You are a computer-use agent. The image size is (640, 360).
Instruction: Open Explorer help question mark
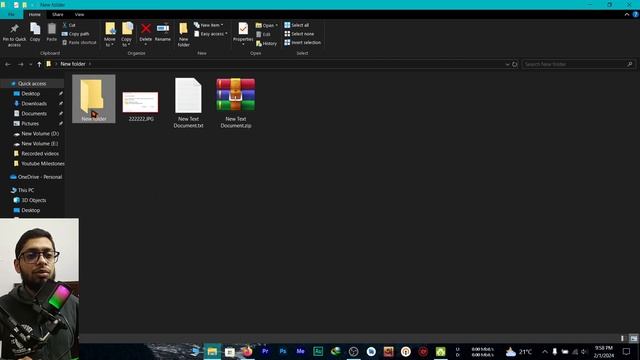[x=636, y=14]
